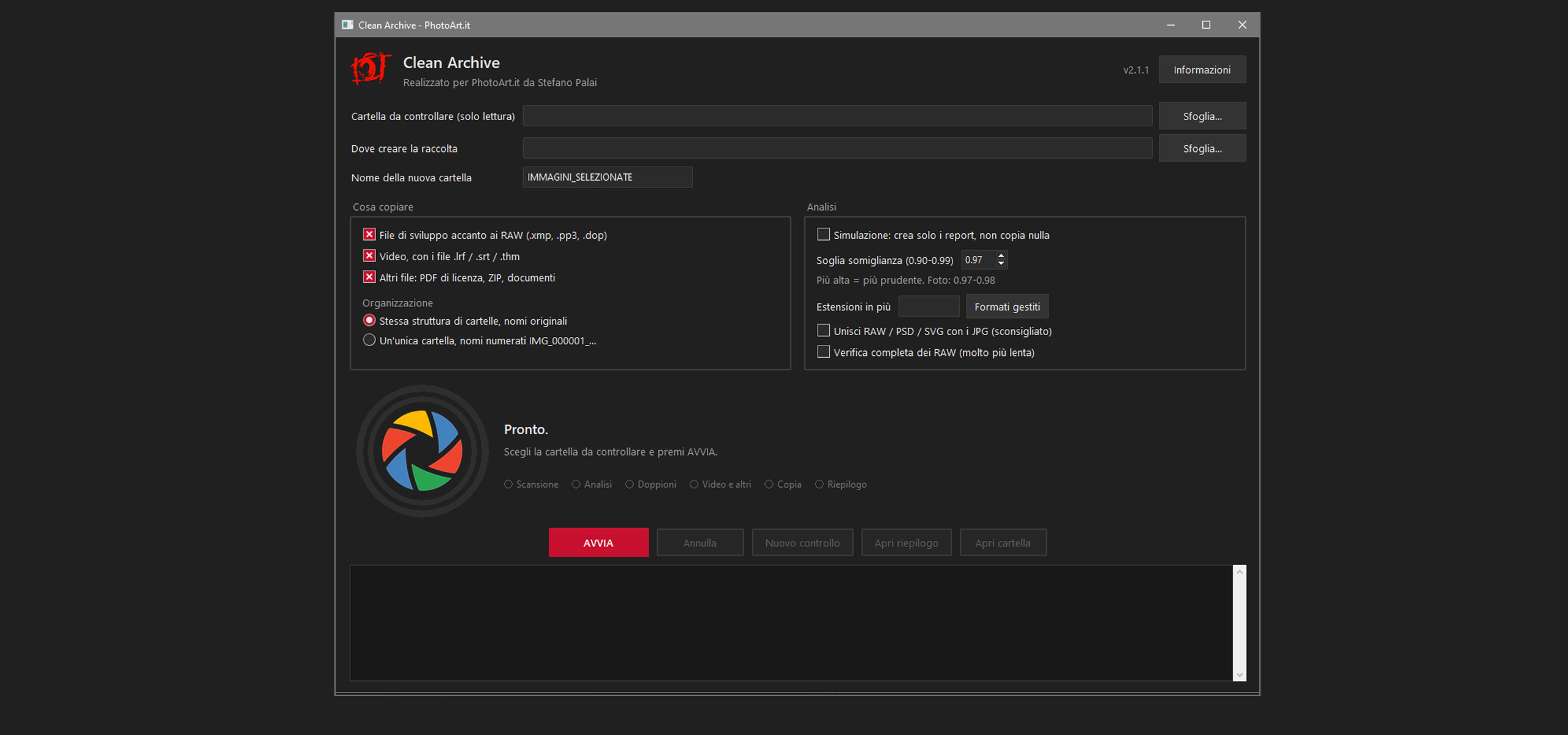Click the Video e altri step indicator
Viewport: 1568px width, 735px height.
[x=720, y=484]
